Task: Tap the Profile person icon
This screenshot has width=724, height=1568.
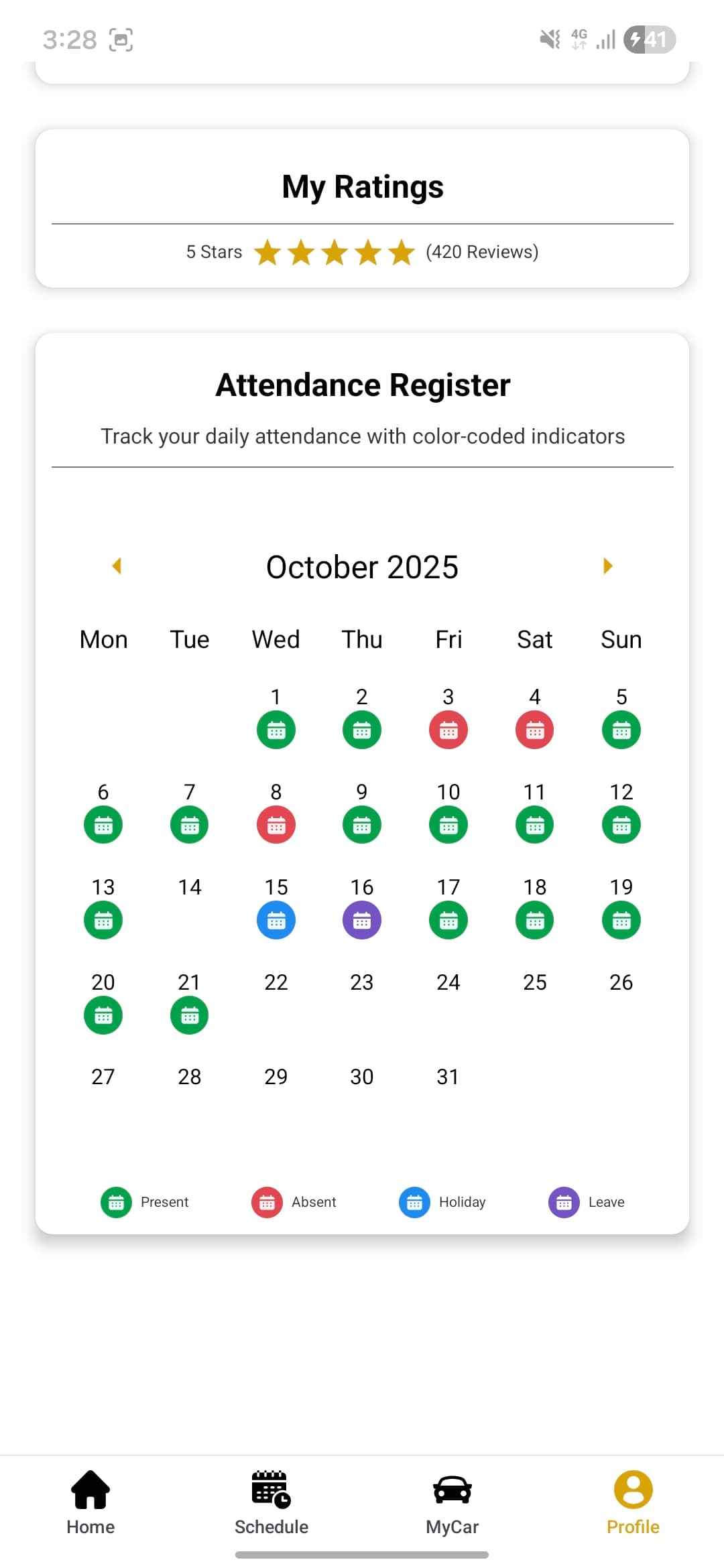Action: coord(633,1489)
